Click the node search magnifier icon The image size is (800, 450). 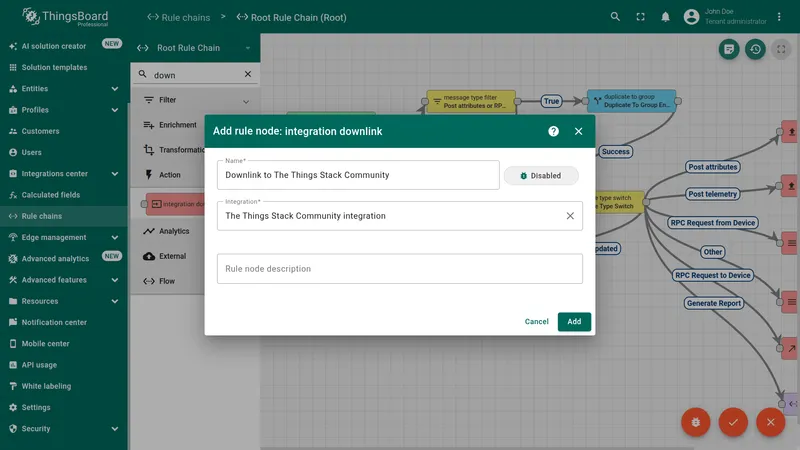tap(142, 74)
